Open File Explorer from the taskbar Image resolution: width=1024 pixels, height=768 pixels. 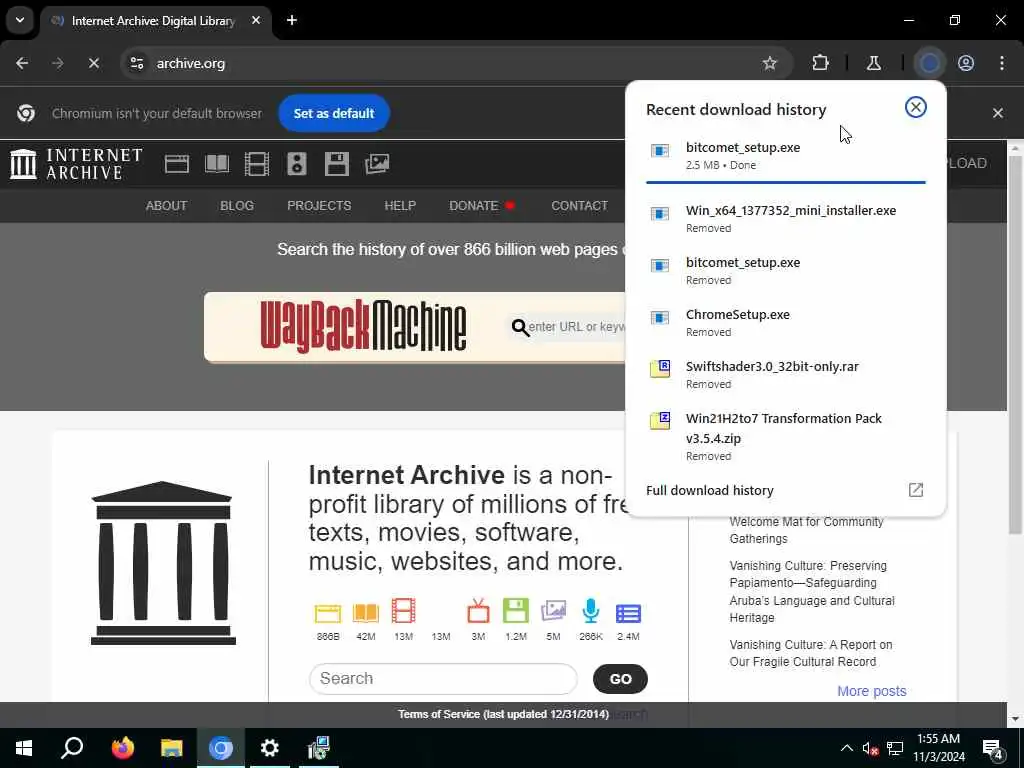tap(172, 748)
